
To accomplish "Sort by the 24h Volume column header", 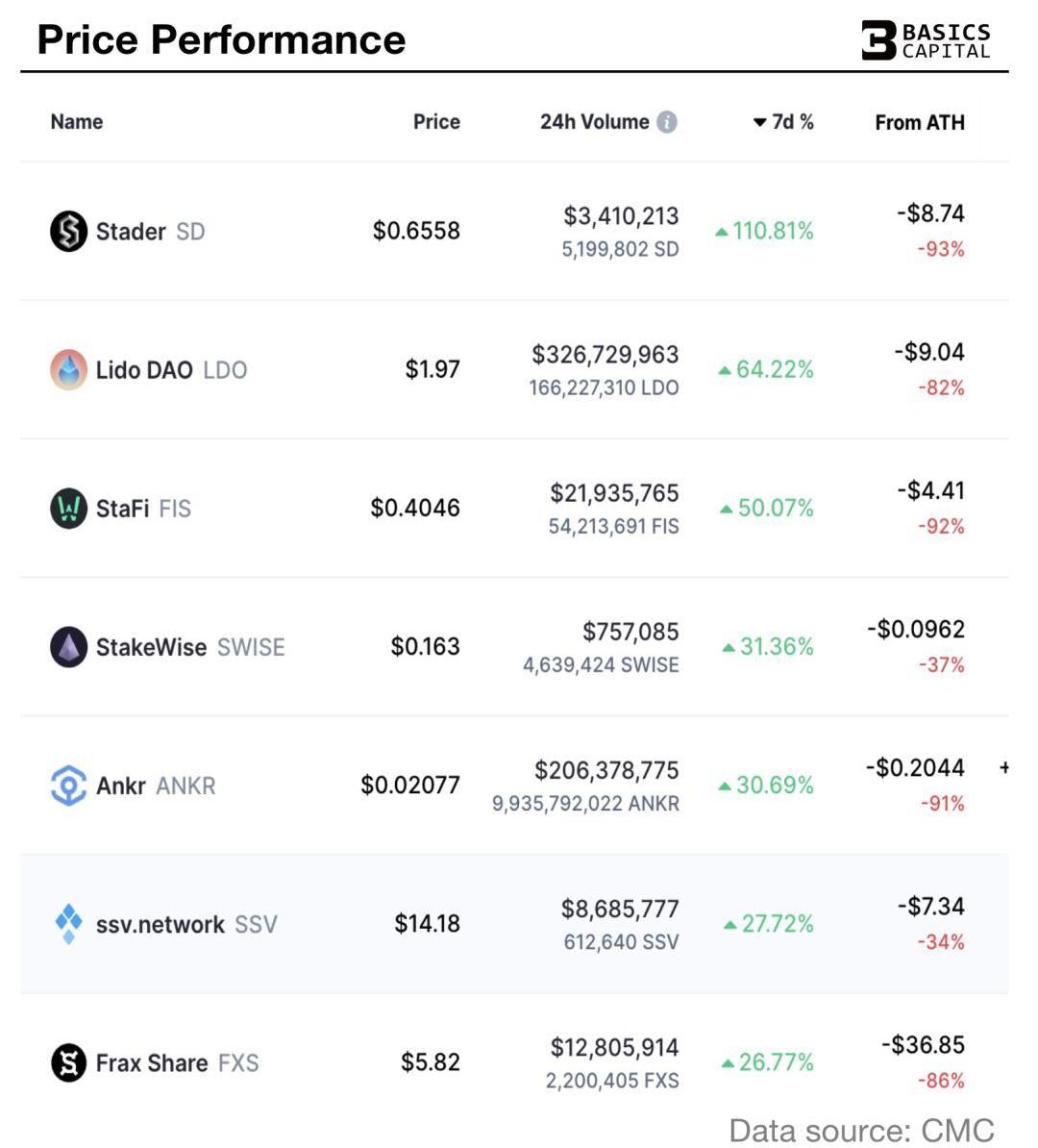I will tap(594, 122).
